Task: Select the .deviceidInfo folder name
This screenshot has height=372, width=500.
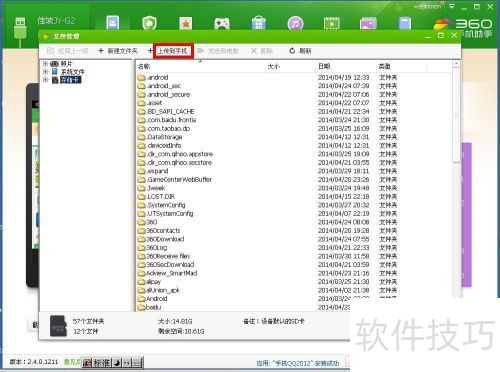Action: coord(164,146)
